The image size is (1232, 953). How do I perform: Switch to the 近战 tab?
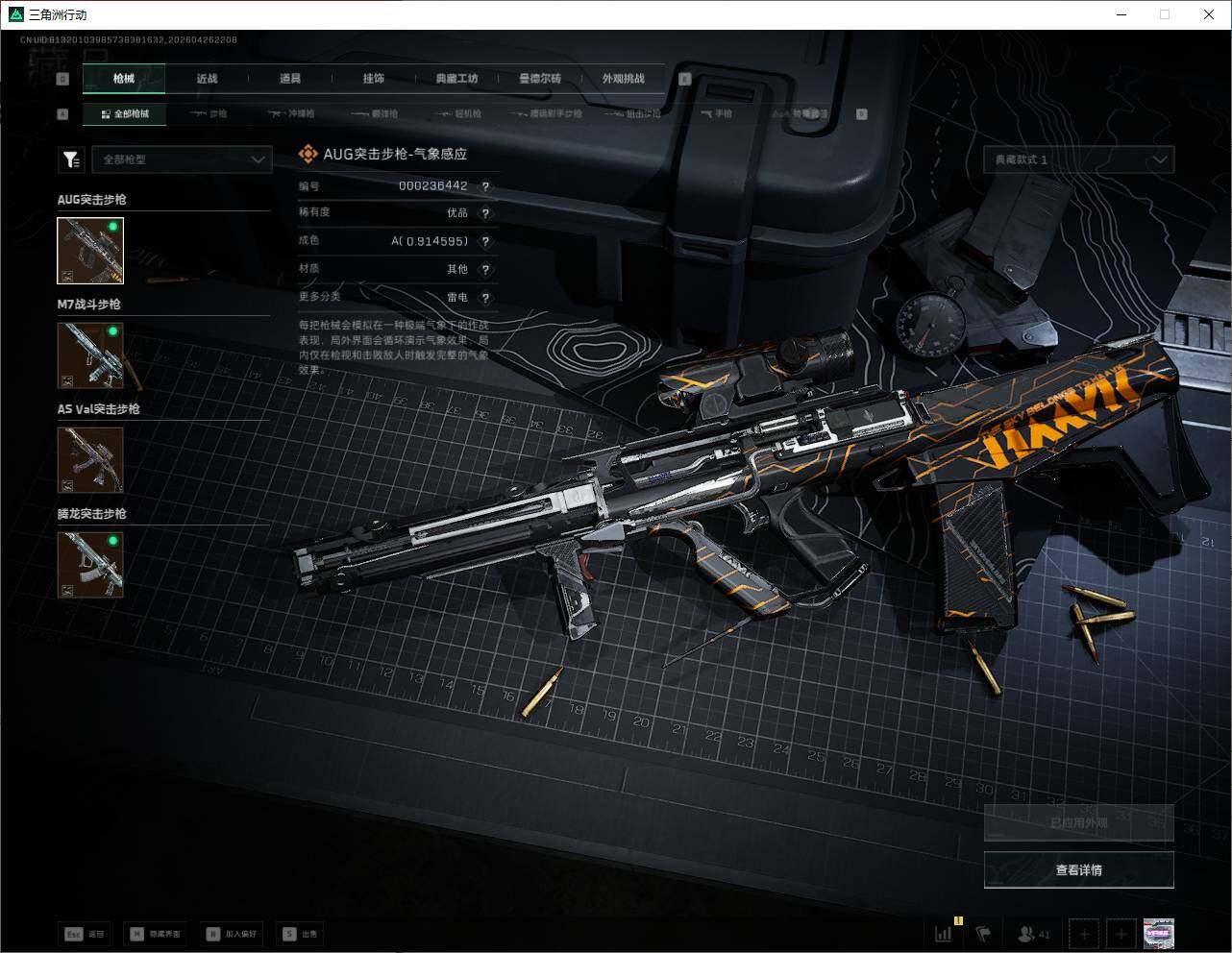coord(207,79)
